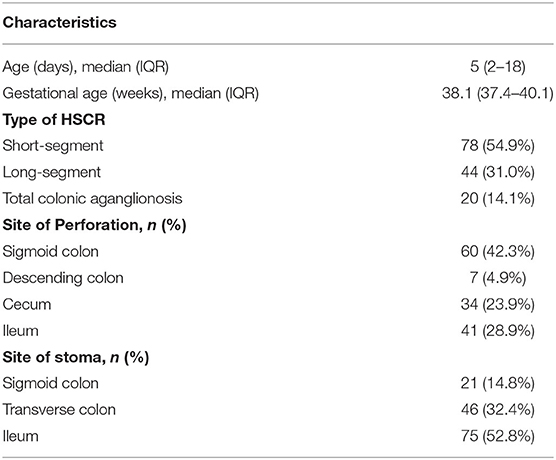Click the value 44 (31.0%)
This screenshot has width=556, height=460.
point(497,172)
